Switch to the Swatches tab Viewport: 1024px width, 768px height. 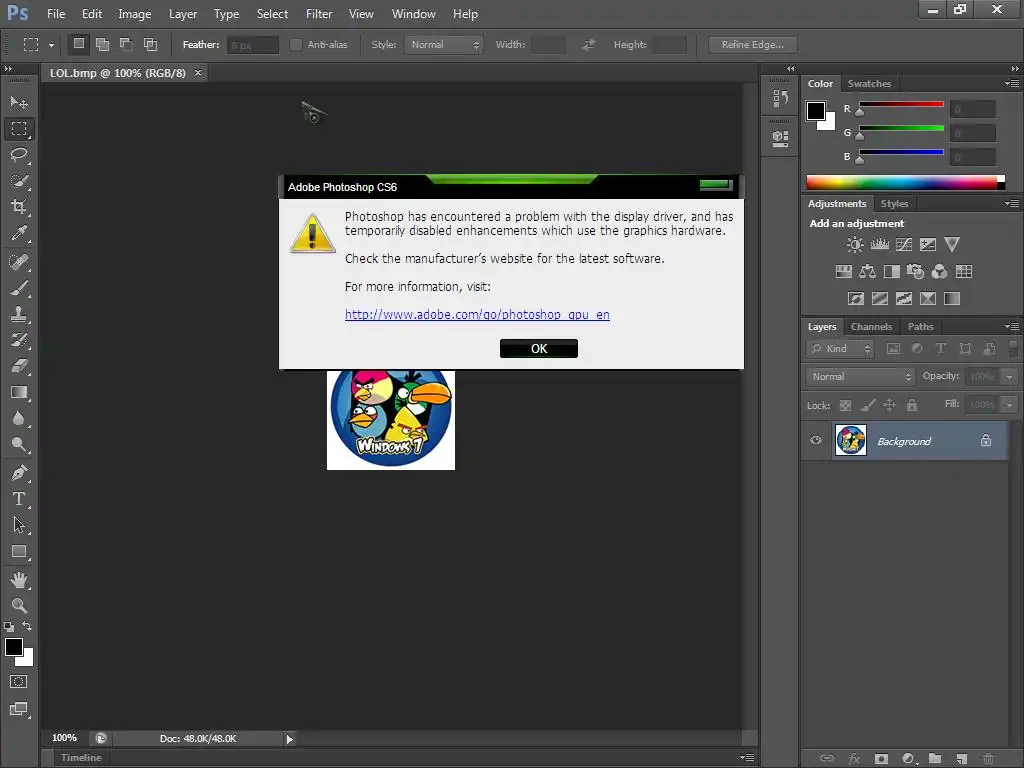click(x=869, y=84)
